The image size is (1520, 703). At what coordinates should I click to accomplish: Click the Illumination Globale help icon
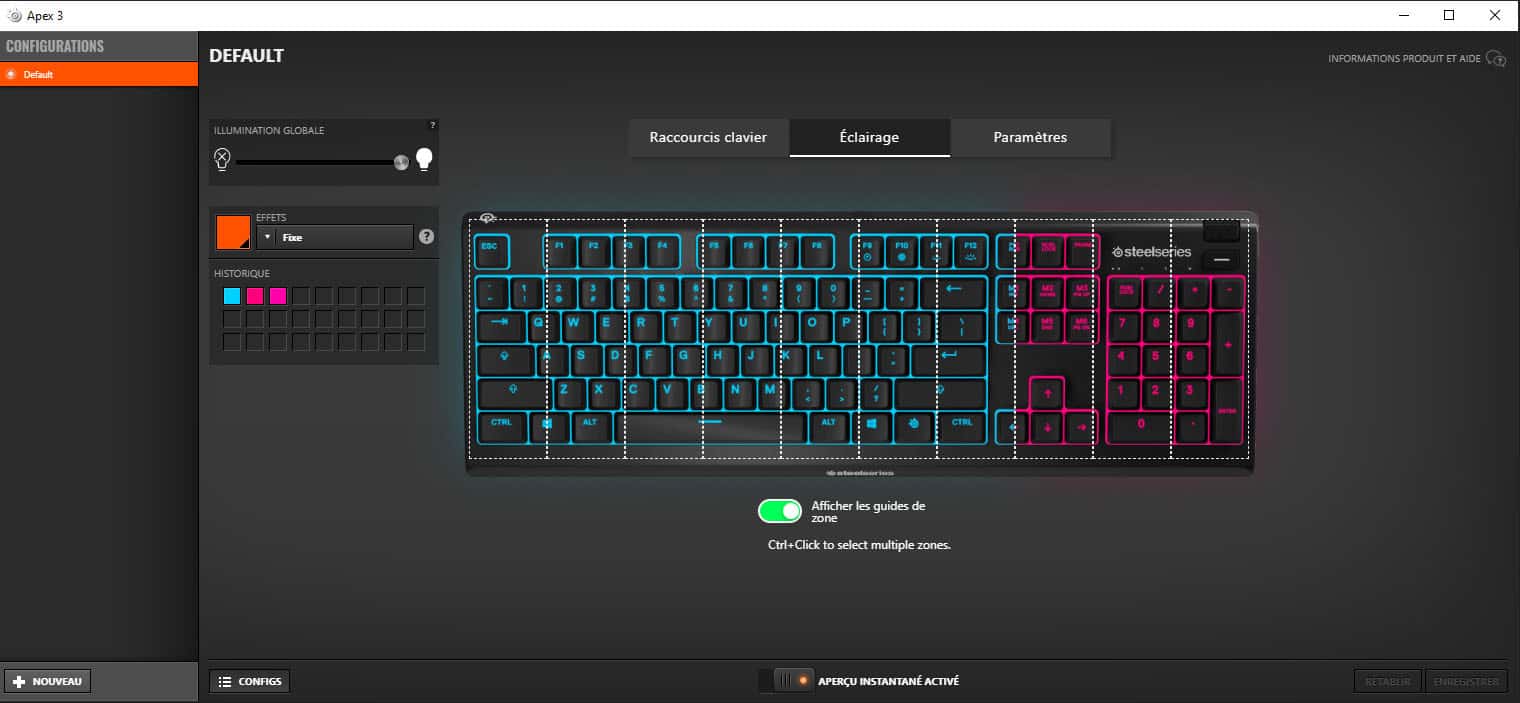432,125
